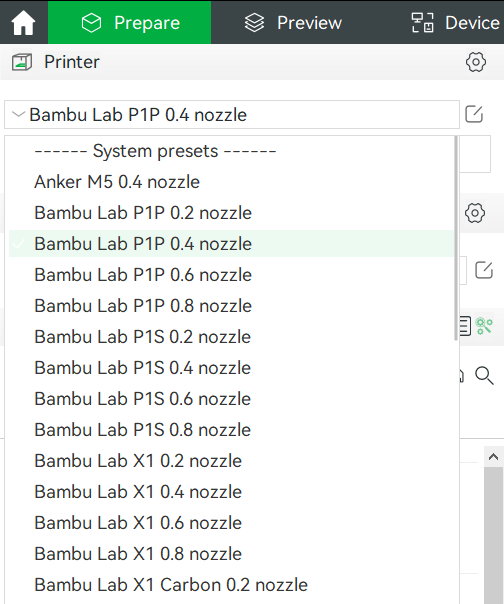
Task: Open the Device tab
Action: point(455,22)
